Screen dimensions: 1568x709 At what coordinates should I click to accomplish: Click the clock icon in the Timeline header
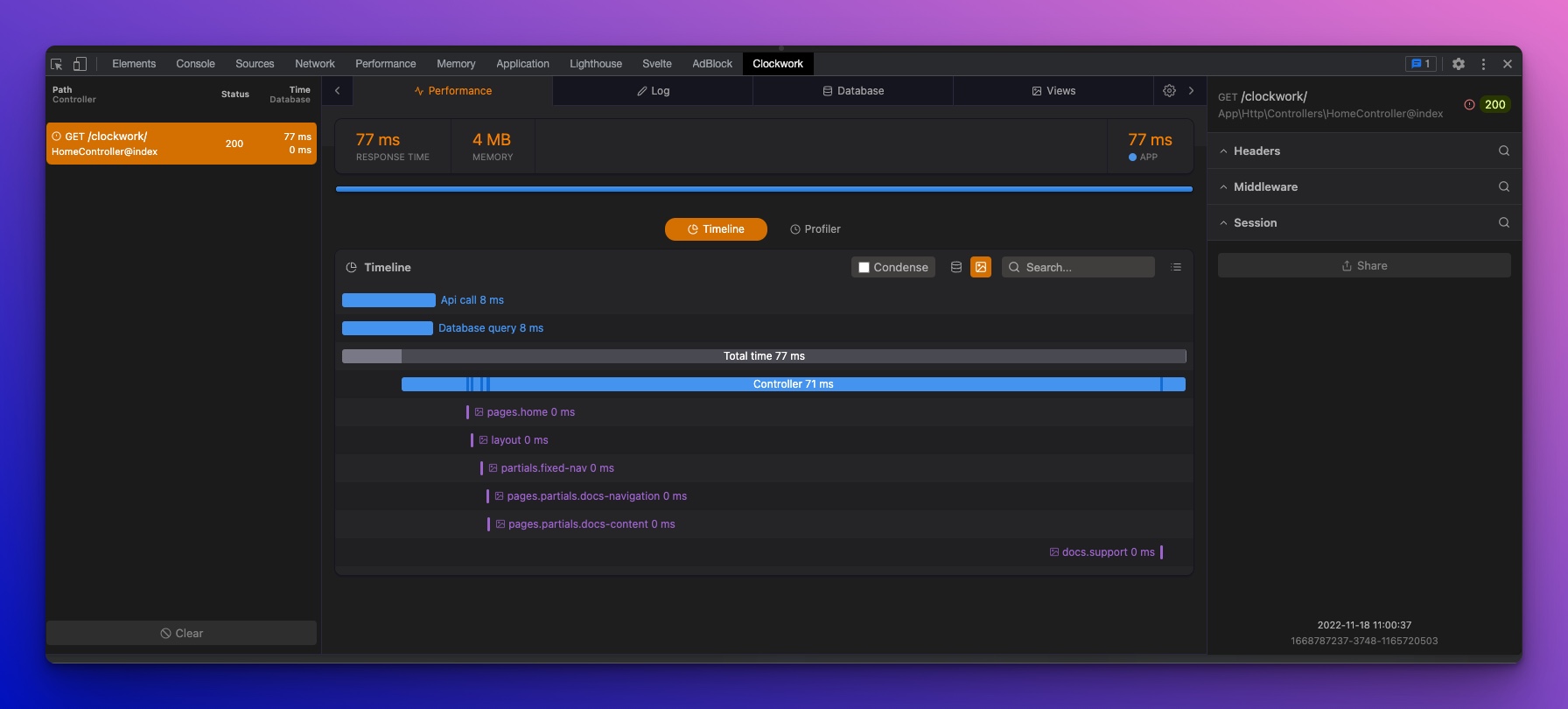tap(351, 268)
